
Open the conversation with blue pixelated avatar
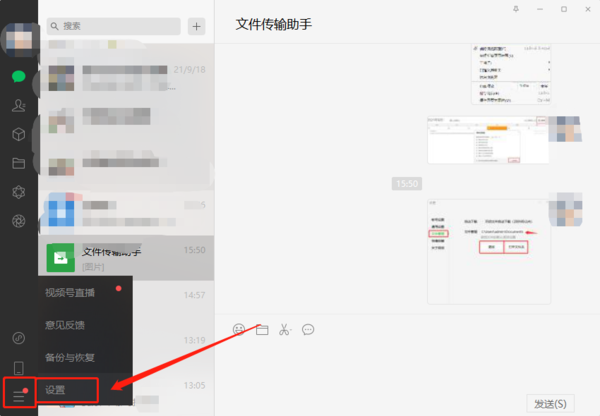click(126, 213)
